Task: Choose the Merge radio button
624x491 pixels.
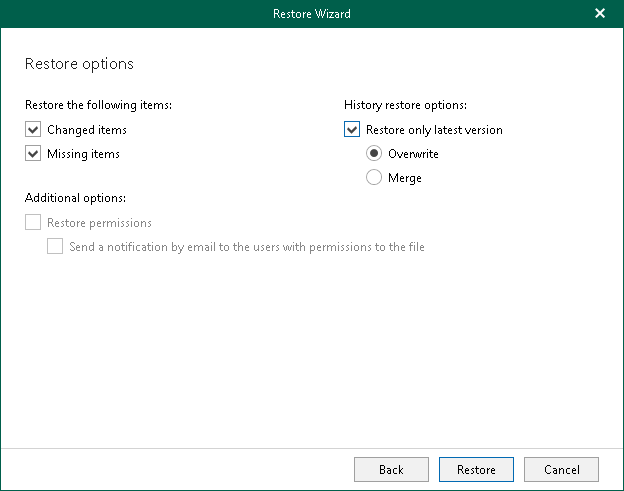Action: tap(374, 178)
